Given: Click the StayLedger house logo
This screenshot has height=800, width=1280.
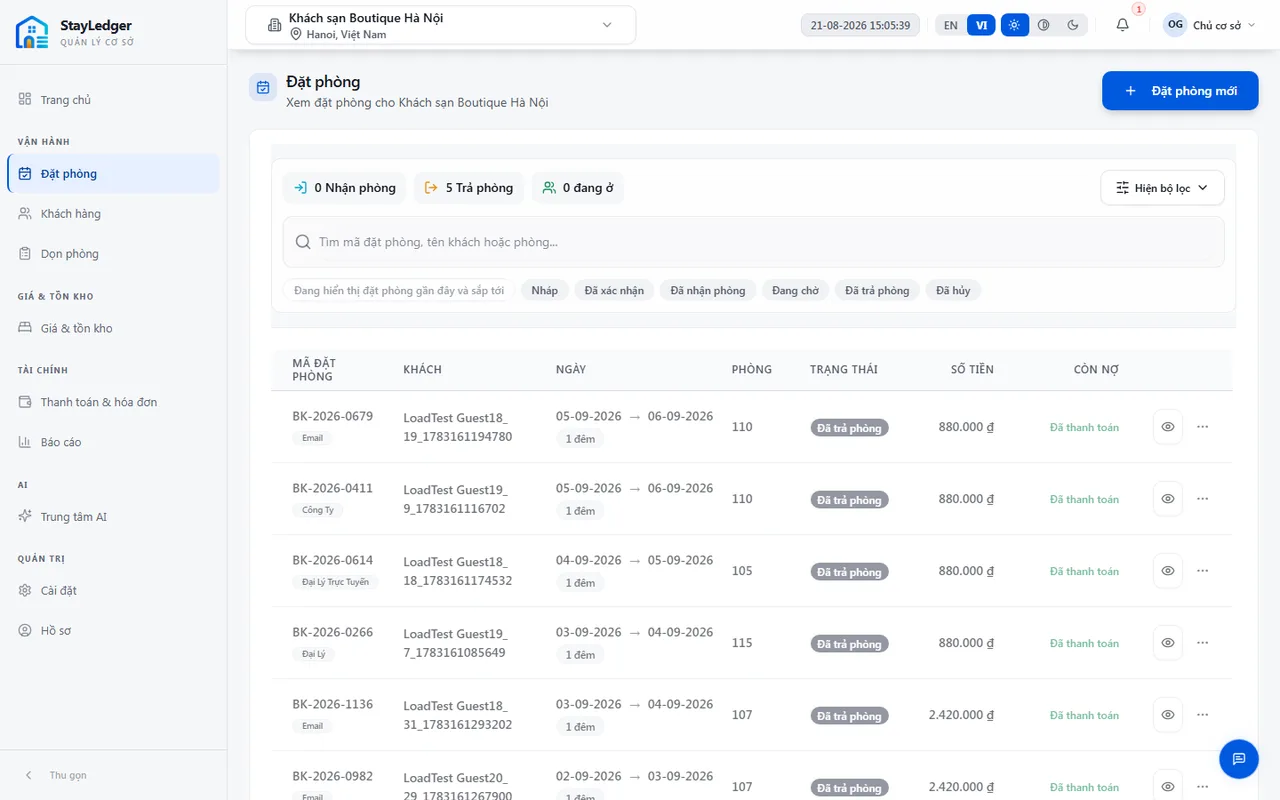Looking at the screenshot, I should pyautogui.click(x=32, y=32).
